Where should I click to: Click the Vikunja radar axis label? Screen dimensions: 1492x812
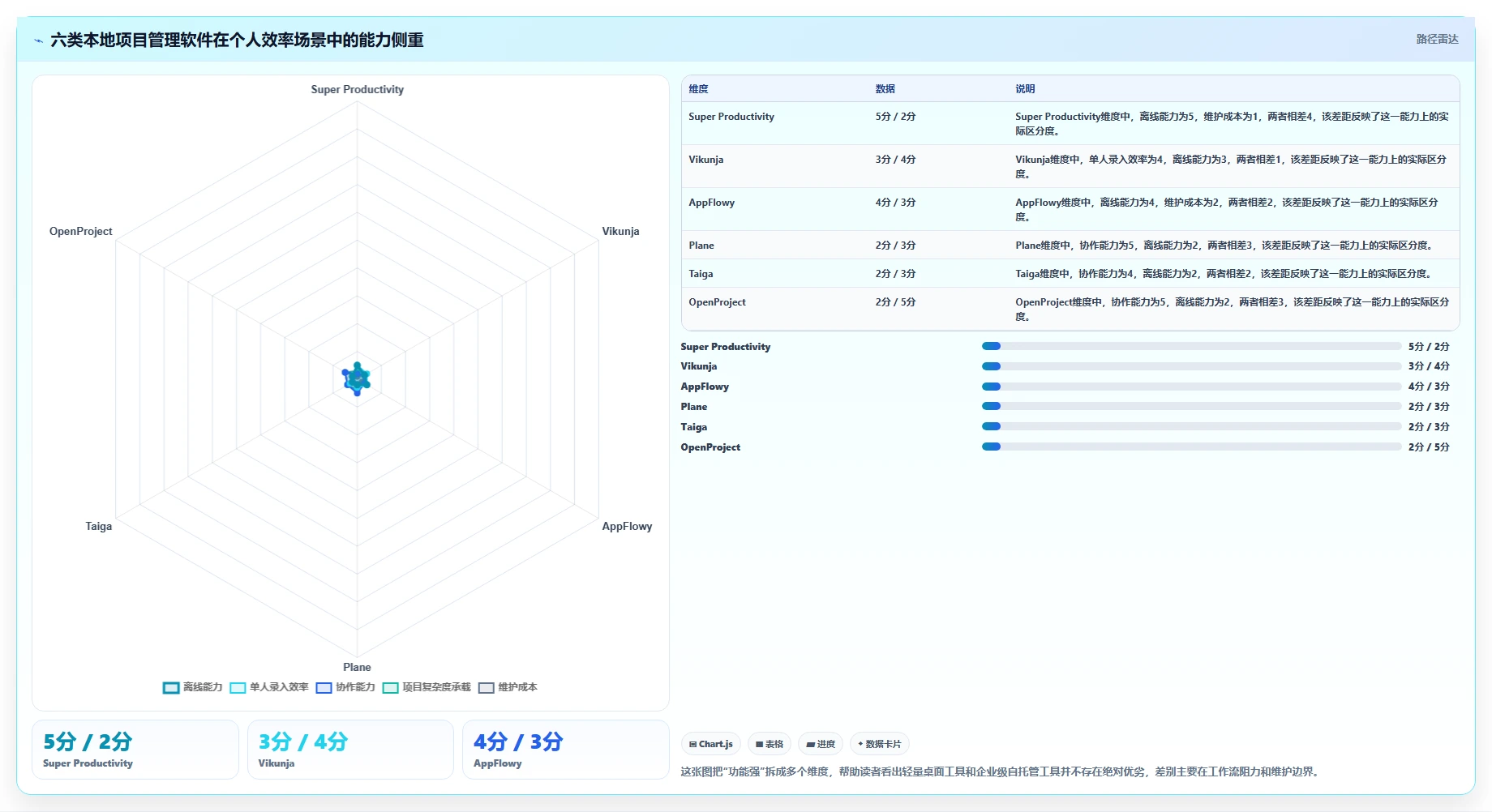pos(620,231)
